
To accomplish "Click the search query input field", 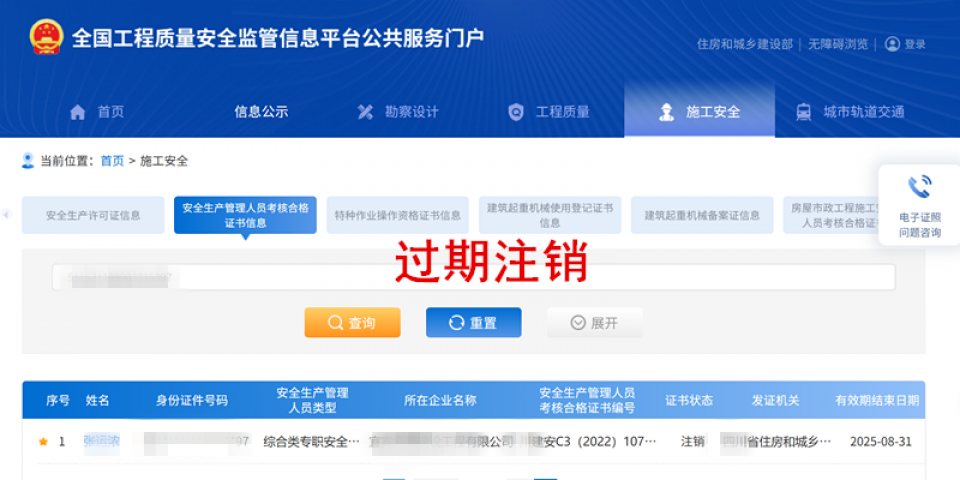I will (473, 277).
